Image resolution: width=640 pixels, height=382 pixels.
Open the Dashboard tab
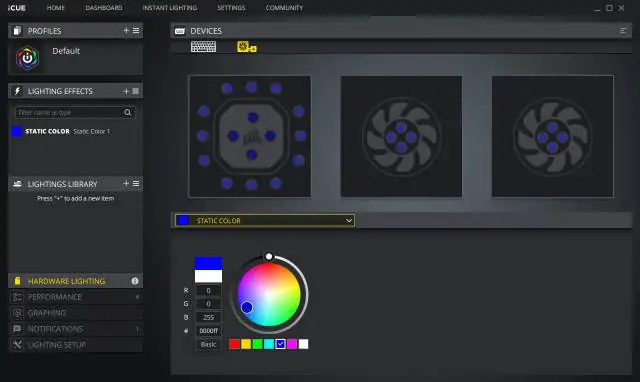[104, 8]
